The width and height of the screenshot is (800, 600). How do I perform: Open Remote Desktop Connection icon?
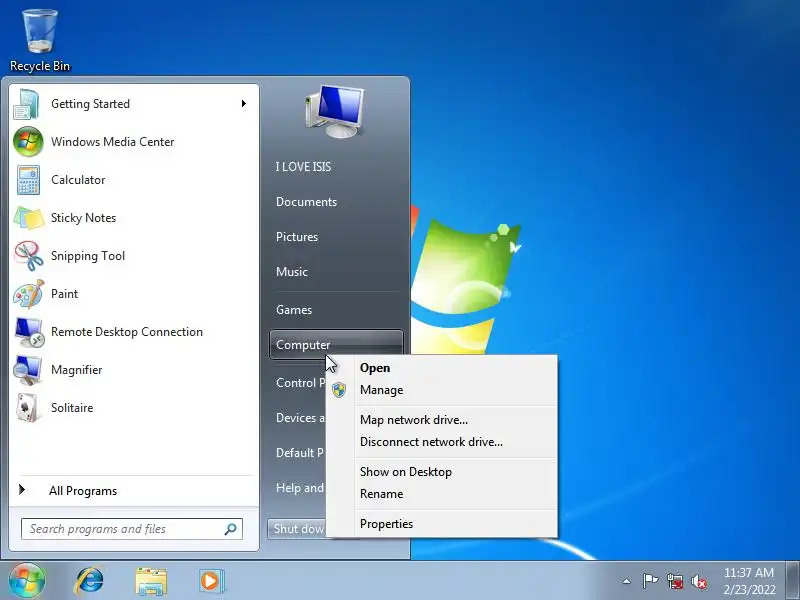point(29,332)
